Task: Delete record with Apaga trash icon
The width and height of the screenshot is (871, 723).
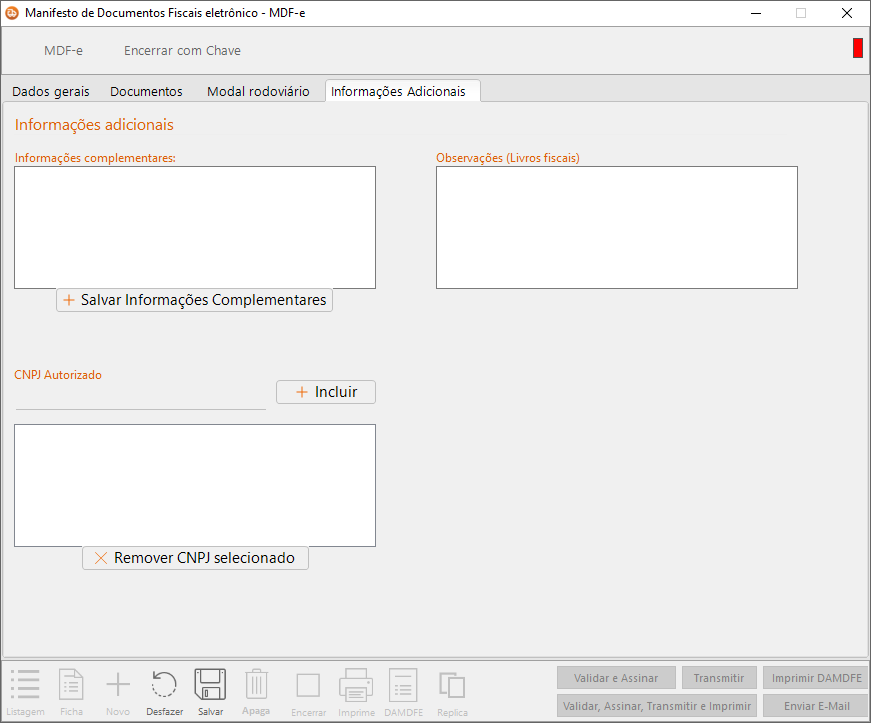Action: click(256, 686)
